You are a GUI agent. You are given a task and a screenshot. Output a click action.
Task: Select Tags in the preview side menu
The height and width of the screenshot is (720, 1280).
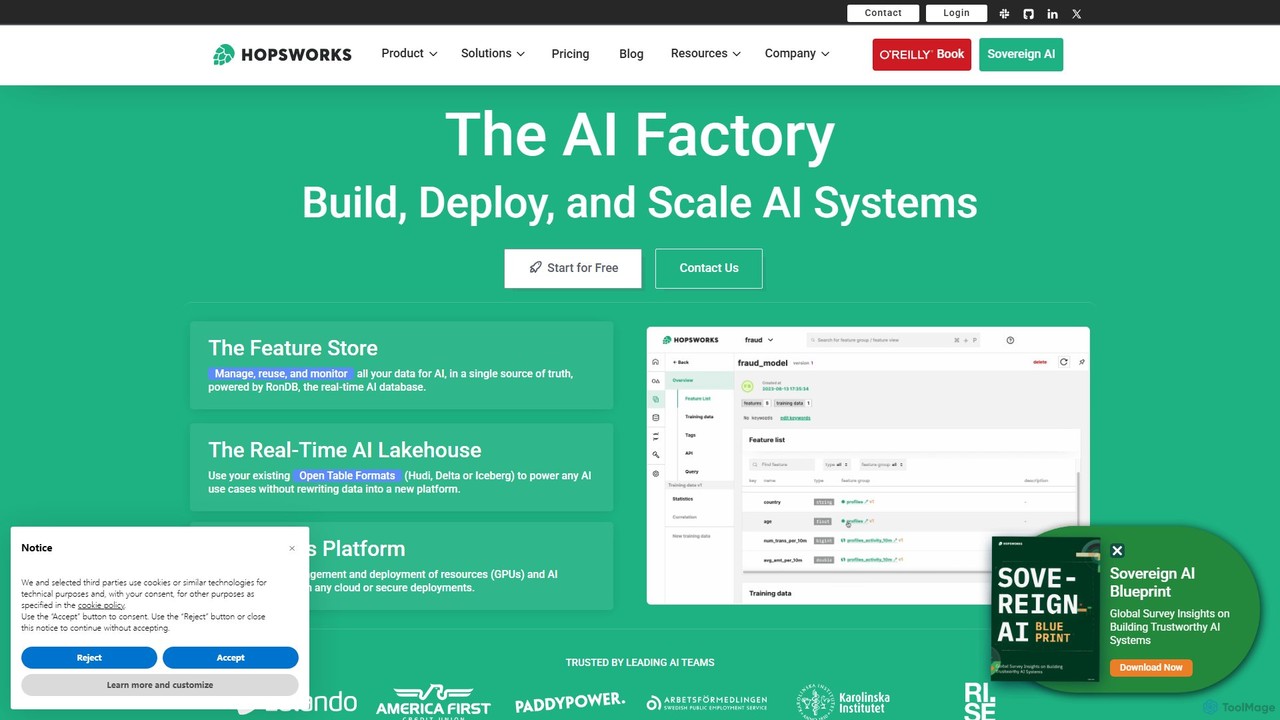click(x=690, y=435)
